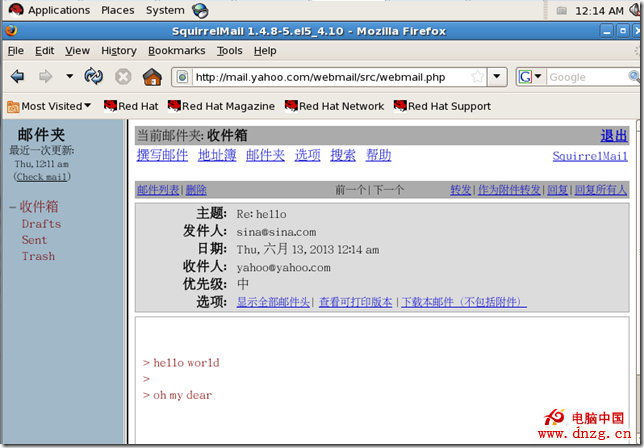
Task: Open the Sent folder
Action: coord(34,240)
